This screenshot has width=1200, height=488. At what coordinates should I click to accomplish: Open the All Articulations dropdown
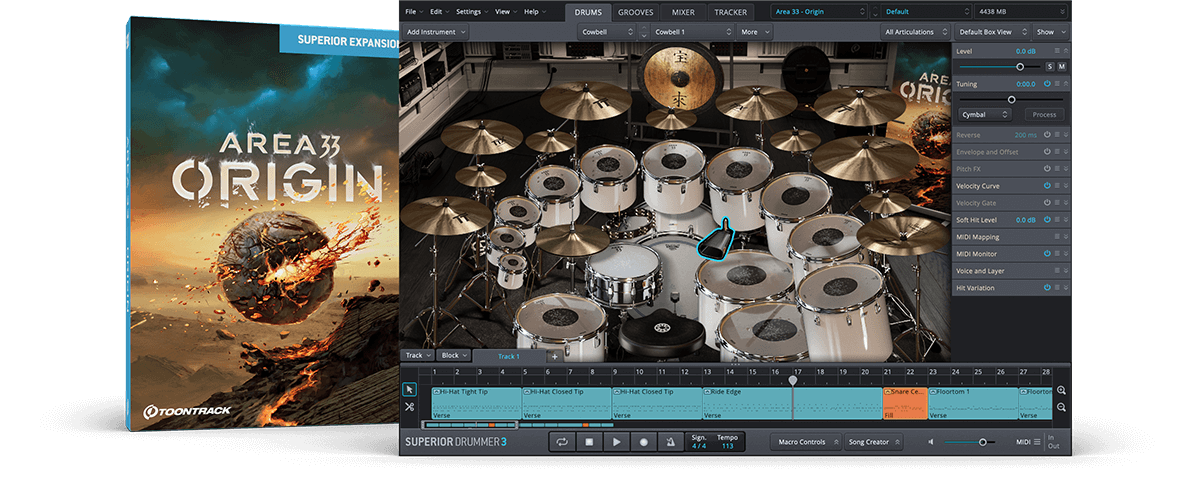(915, 32)
